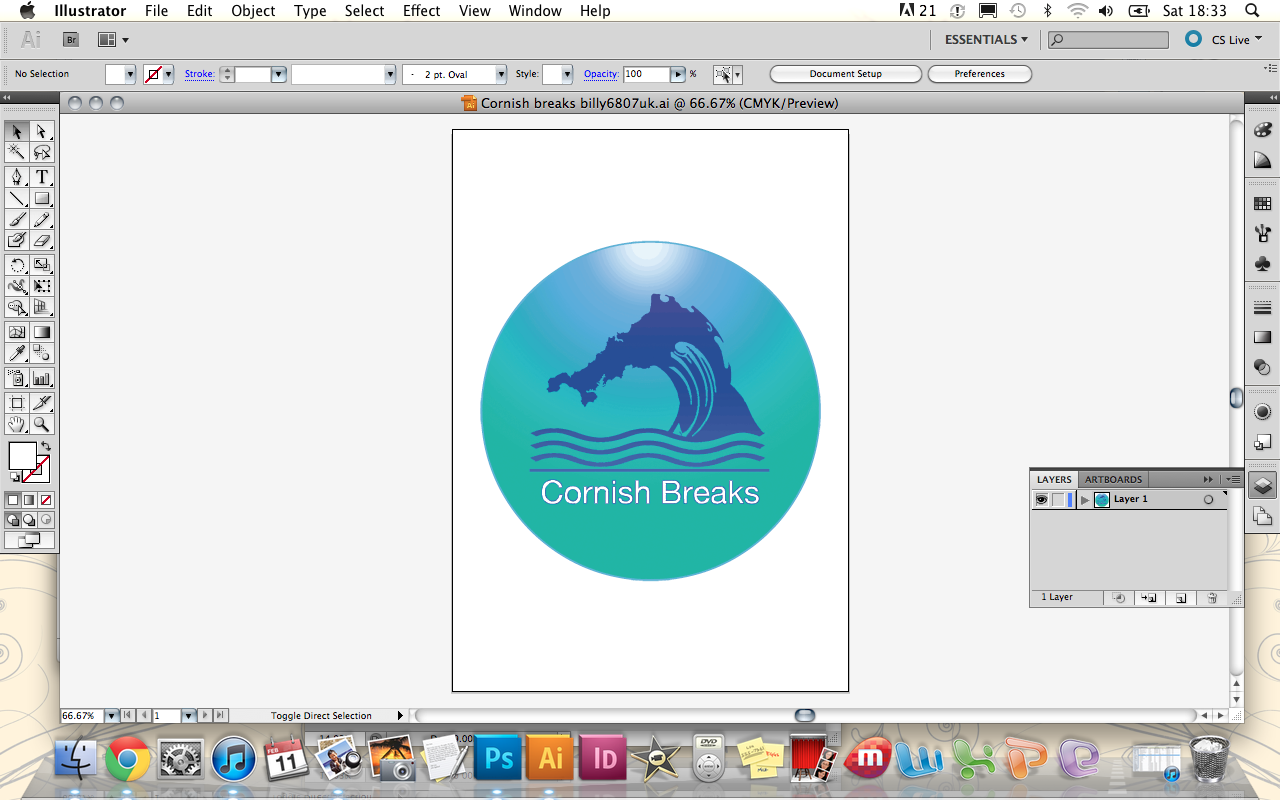Open the ESSENTIALS workspace dropdown
Screen dimensions: 1280x800
(x=986, y=39)
